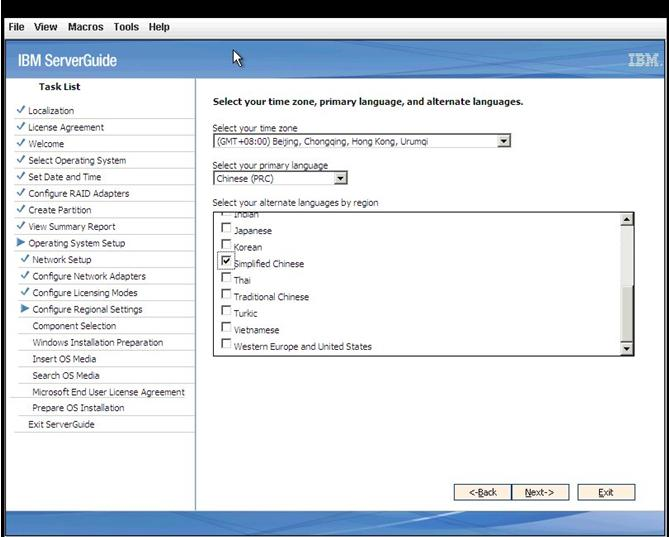This screenshot has height=537, width=669.
Task: Click the arrow icon beside Configure Regional Settings
Action: pyautogui.click(x=25, y=308)
